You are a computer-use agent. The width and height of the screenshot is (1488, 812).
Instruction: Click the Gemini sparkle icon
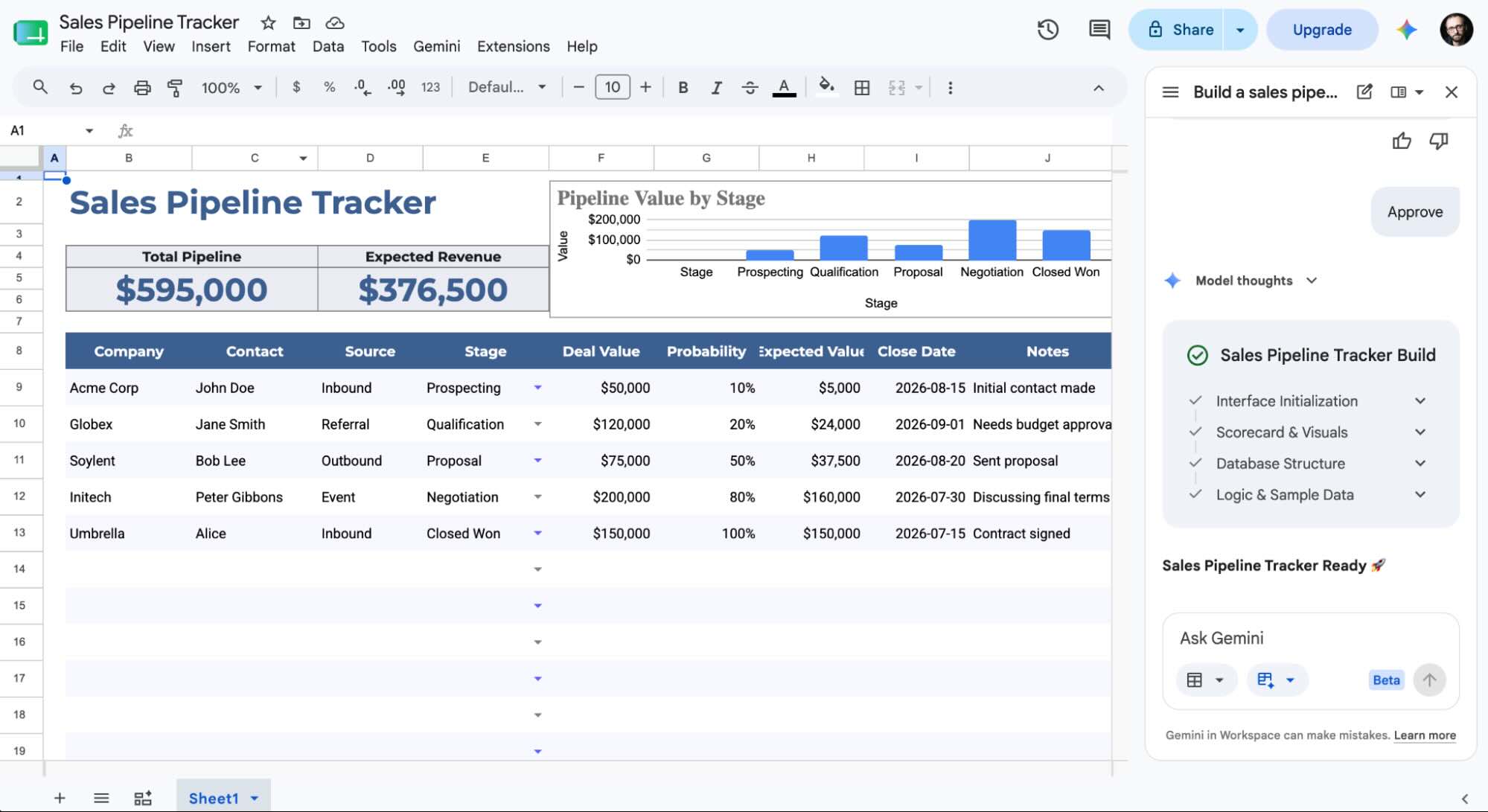point(1406,30)
